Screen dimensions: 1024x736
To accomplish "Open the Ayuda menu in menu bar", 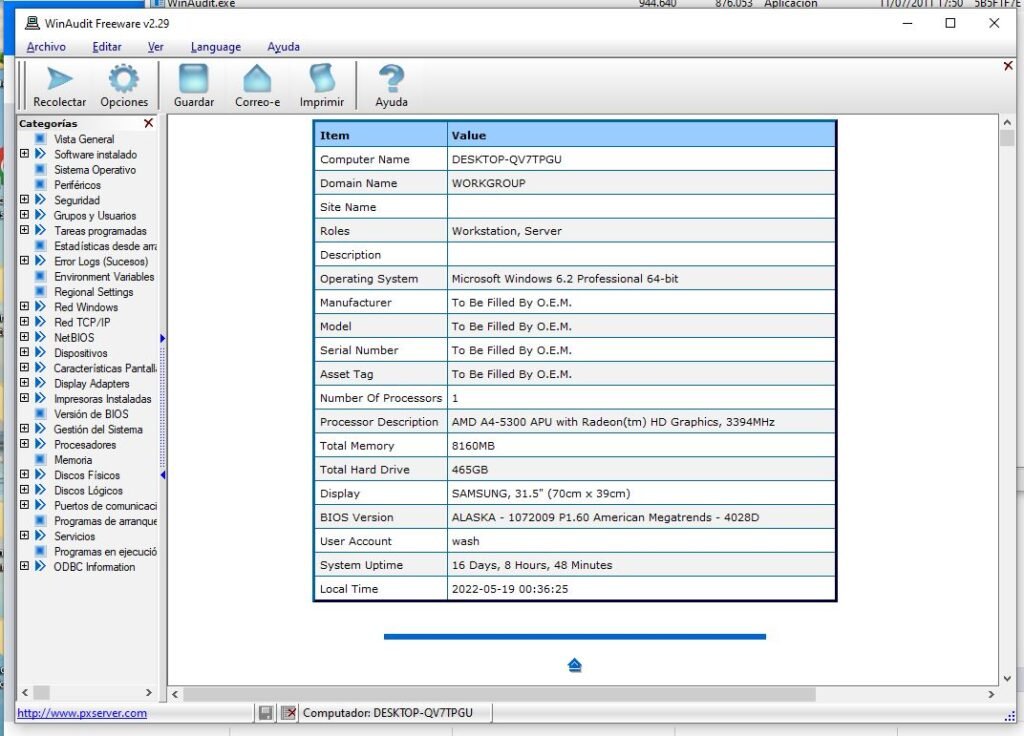I will click(x=283, y=47).
